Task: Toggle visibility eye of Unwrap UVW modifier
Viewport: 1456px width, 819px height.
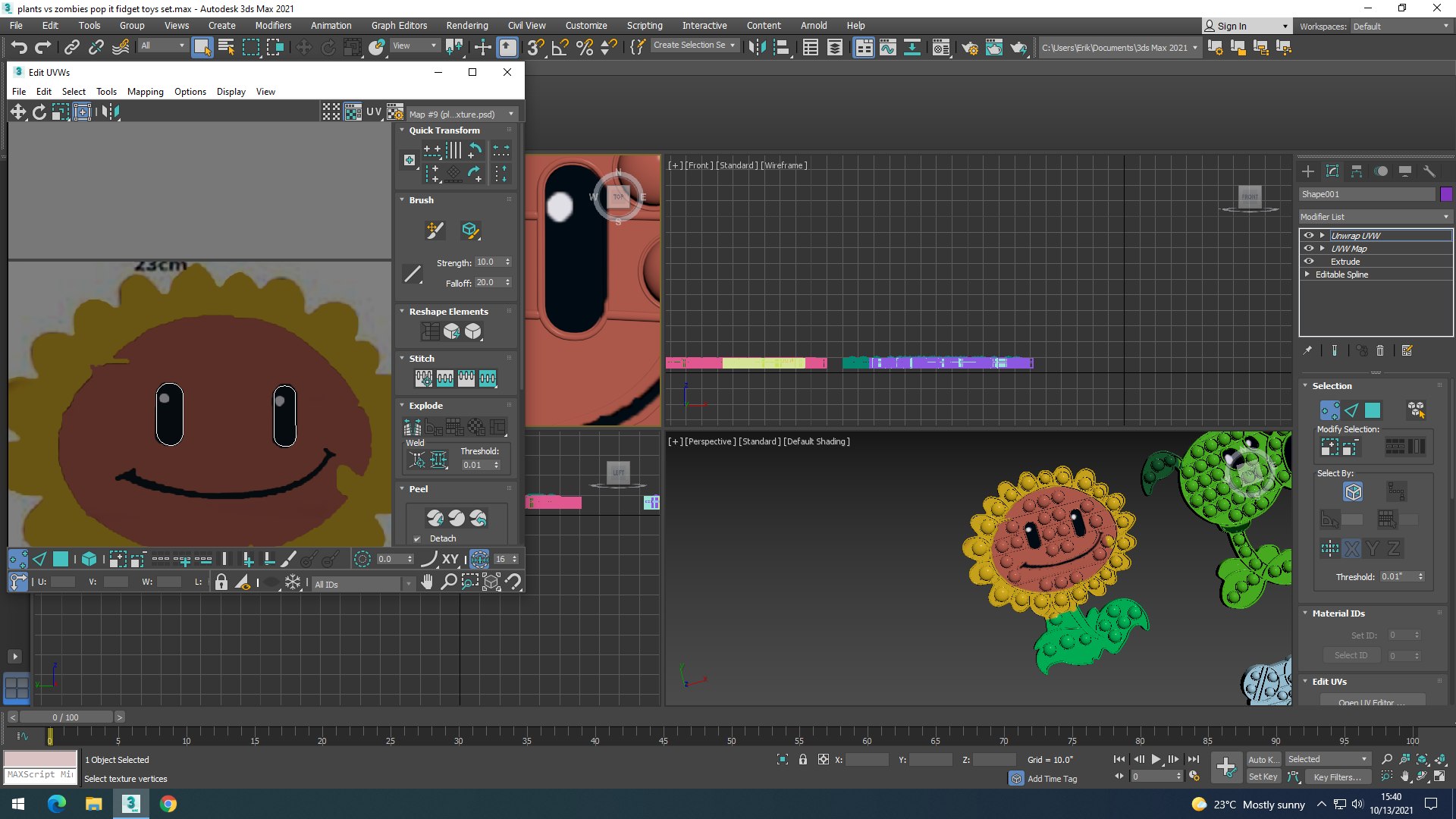Action: click(1308, 236)
